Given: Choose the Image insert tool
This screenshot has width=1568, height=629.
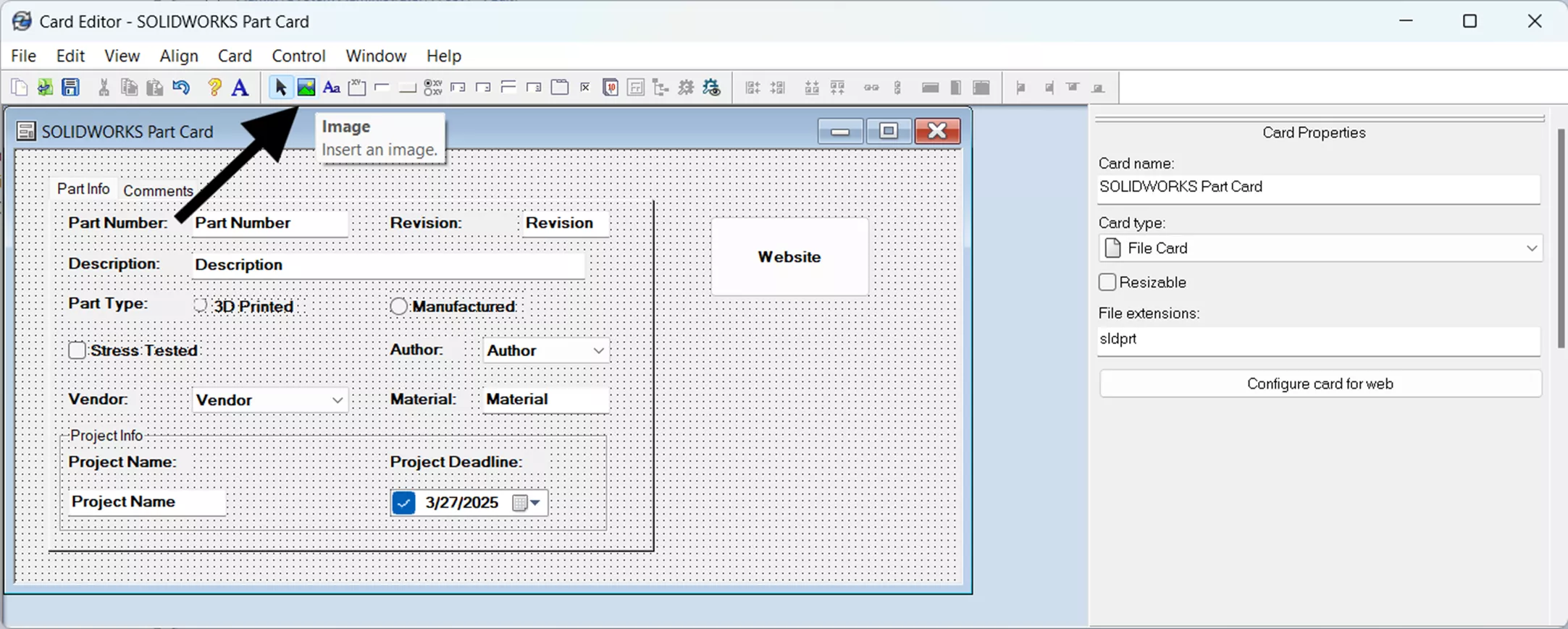Looking at the screenshot, I should click(x=306, y=88).
